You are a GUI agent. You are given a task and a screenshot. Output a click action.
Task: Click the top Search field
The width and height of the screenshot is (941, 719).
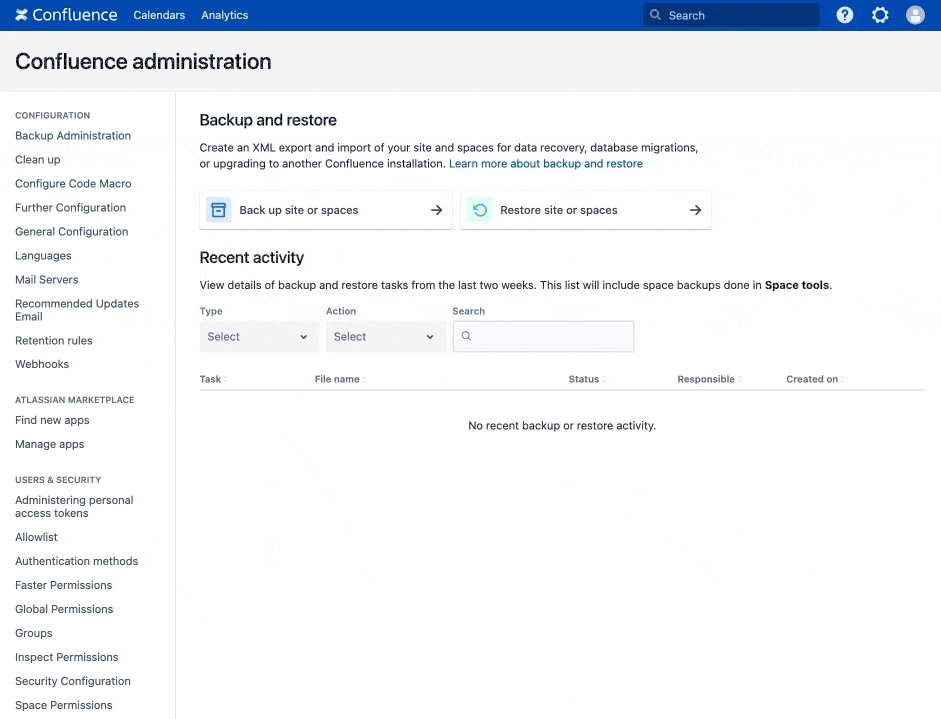point(731,15)
